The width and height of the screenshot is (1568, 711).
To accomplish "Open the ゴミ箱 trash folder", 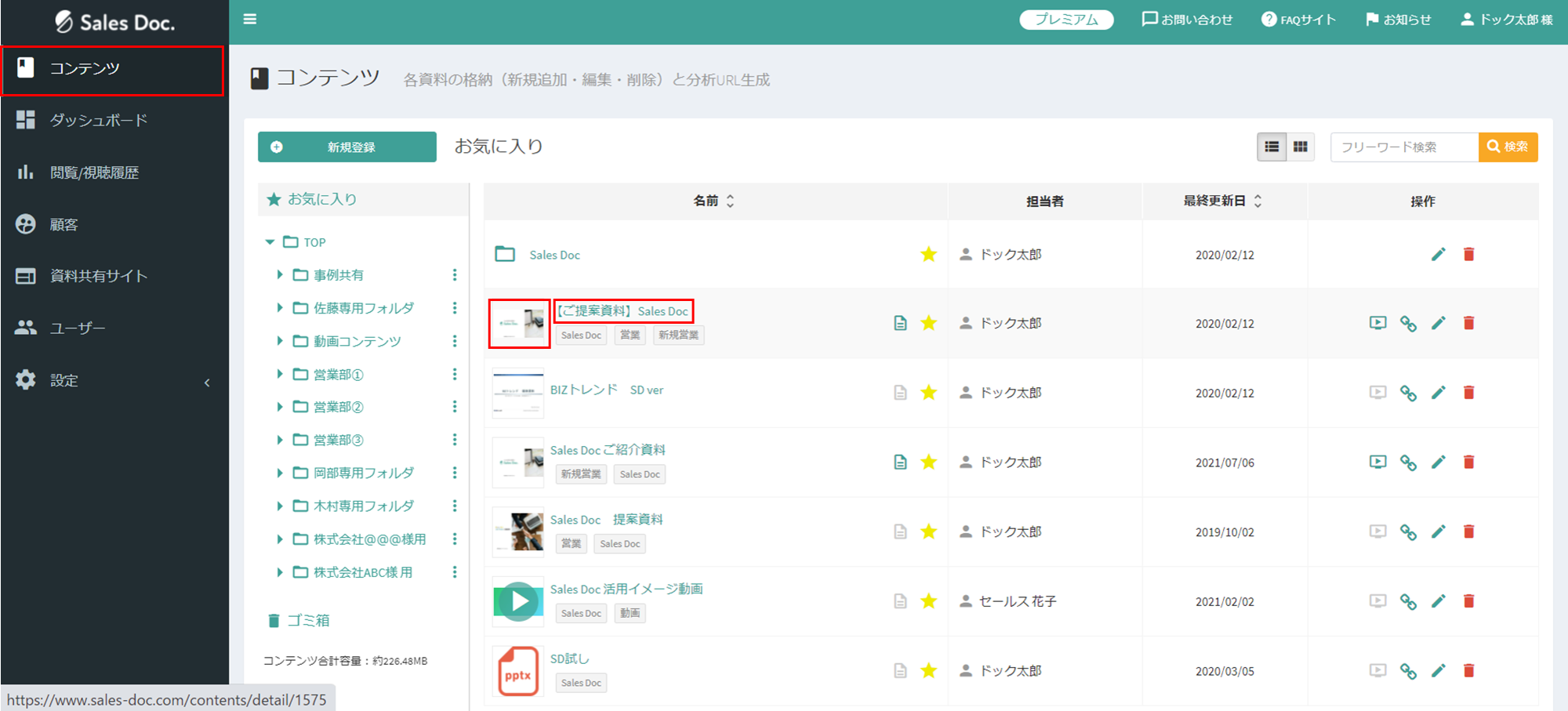I will (x=307, y=621).
